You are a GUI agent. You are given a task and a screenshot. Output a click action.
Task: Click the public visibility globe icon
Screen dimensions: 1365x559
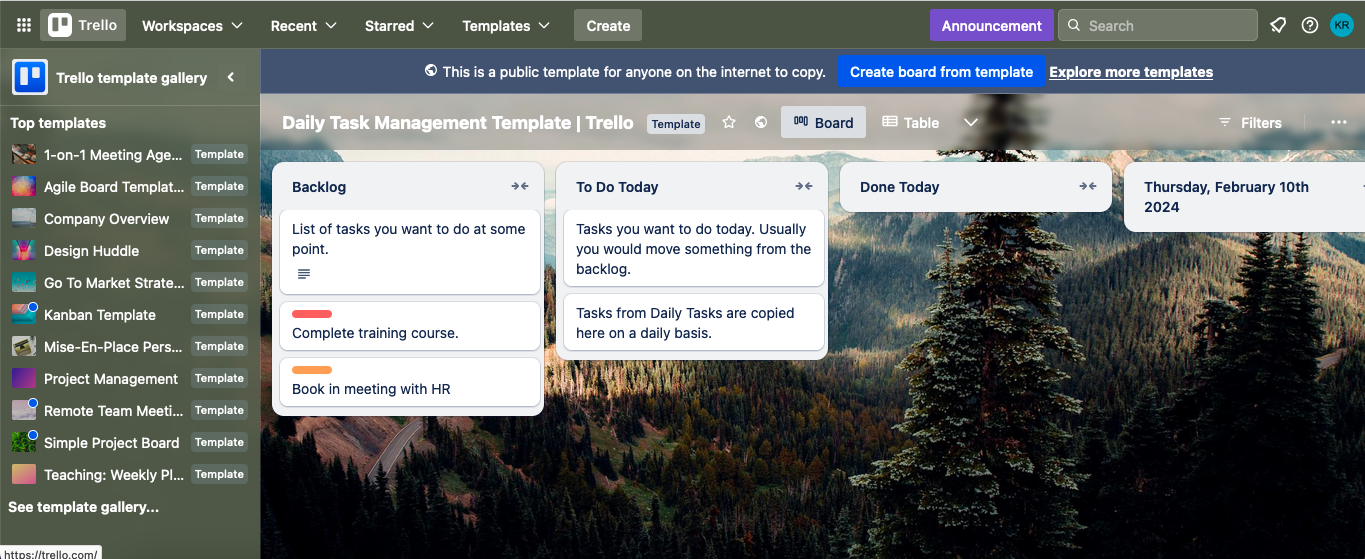coord(761,122)
